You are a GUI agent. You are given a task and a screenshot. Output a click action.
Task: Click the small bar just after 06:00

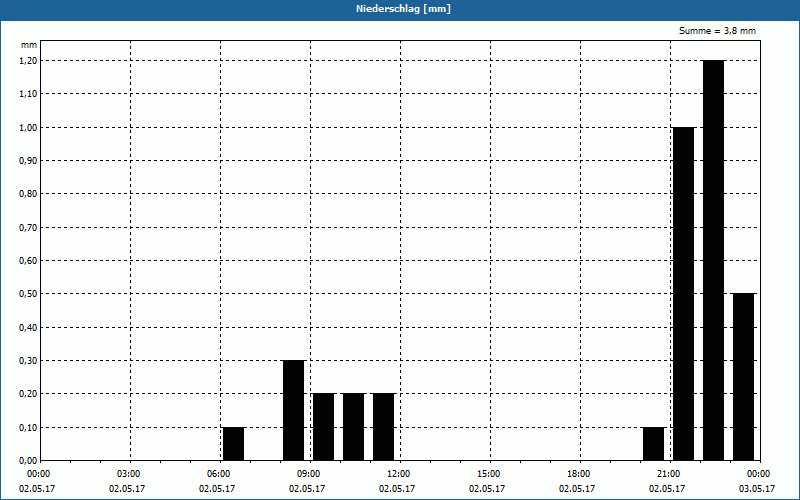[234, 444]
